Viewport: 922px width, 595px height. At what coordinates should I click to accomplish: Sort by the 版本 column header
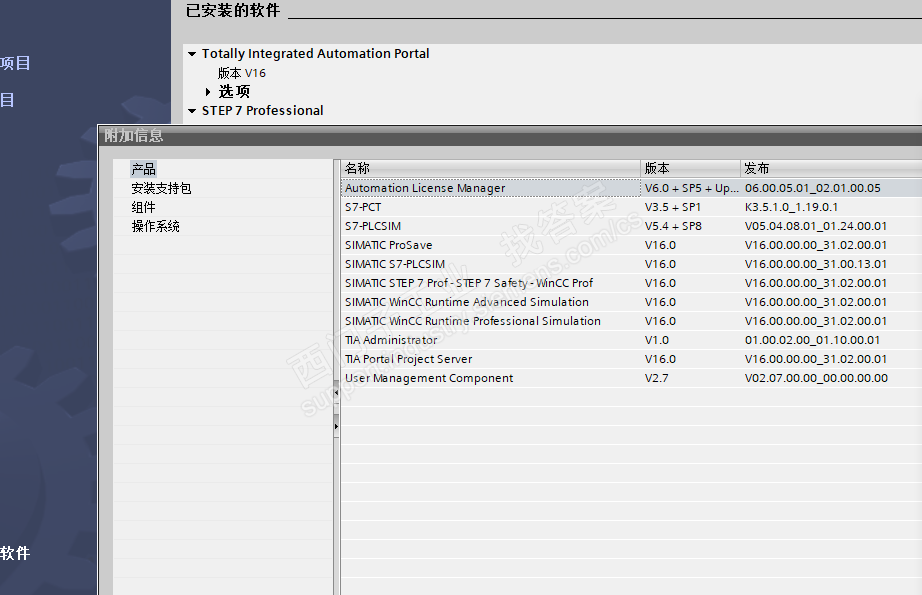[x=690, y=168]
